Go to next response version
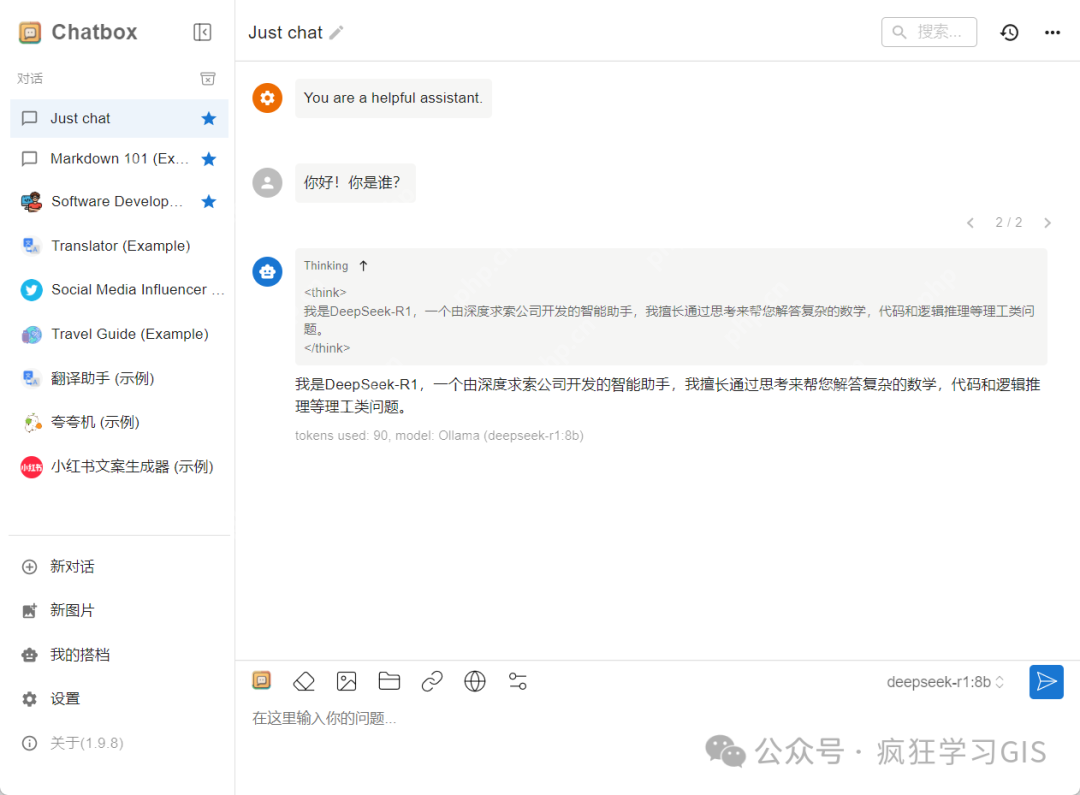1080x795 pixels. (1047, 223)
